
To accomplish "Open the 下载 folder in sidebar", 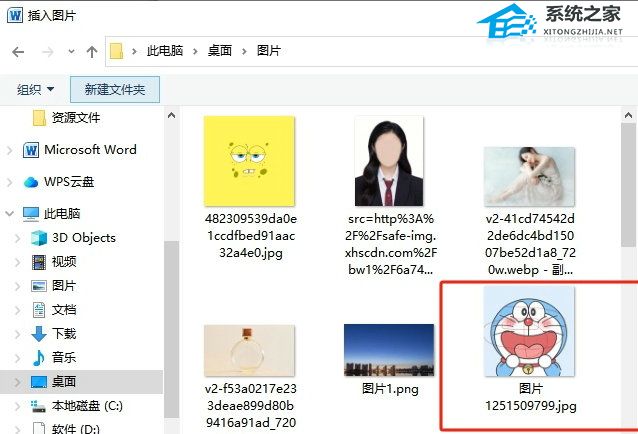I will point(64,334).
